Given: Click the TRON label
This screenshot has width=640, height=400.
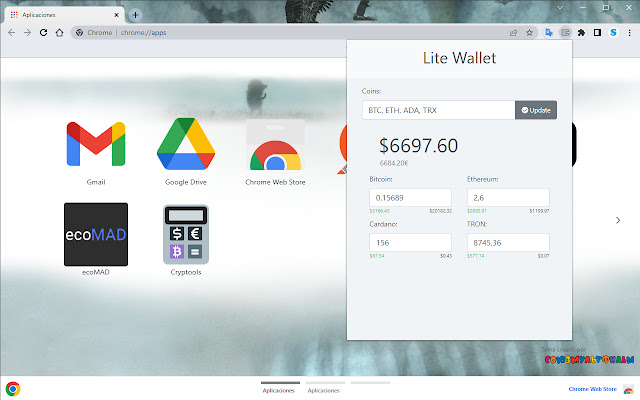Looking at the screenshot, I should coord(477,224).
